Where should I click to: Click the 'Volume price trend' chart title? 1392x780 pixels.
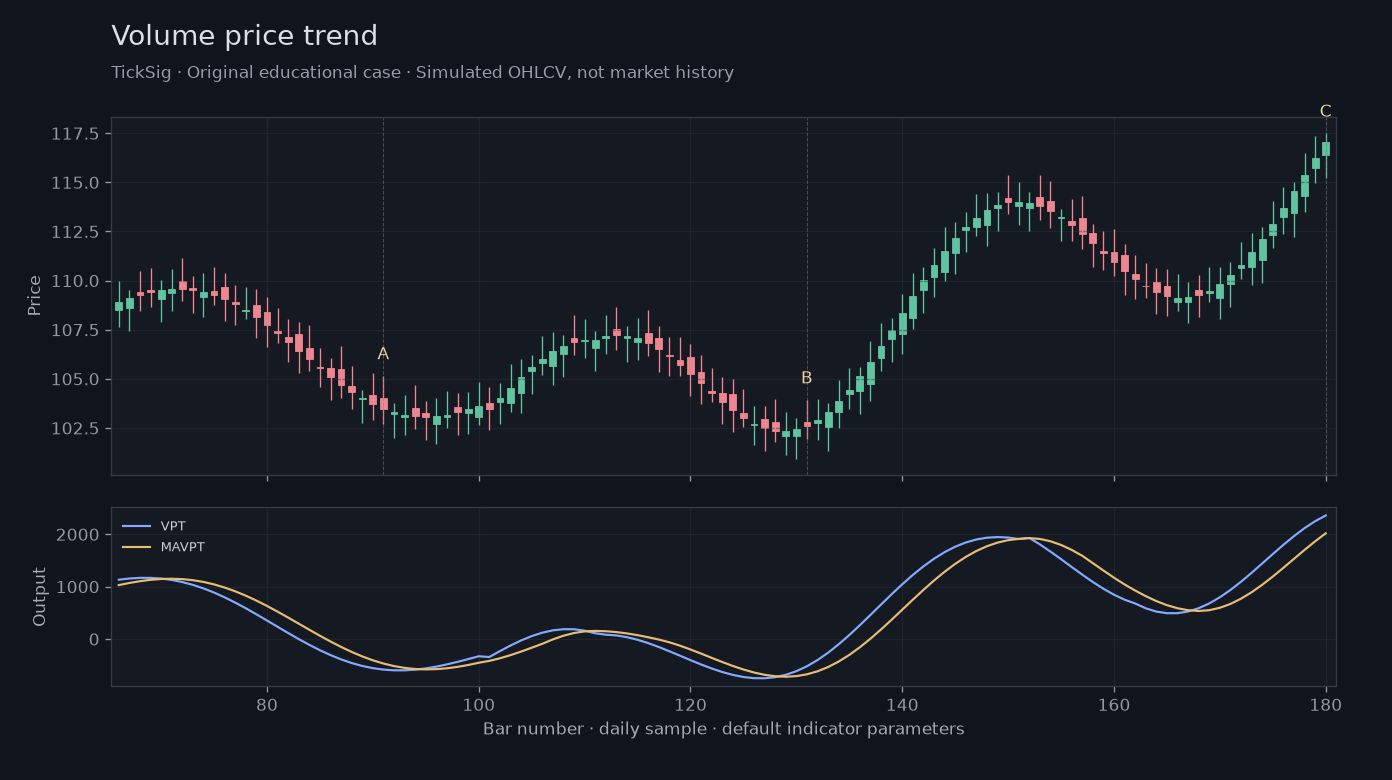[x=244, y=36]
